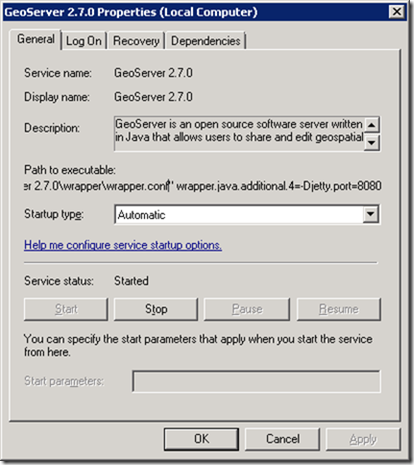
Task: Click the Apply button
Action: 363,439
